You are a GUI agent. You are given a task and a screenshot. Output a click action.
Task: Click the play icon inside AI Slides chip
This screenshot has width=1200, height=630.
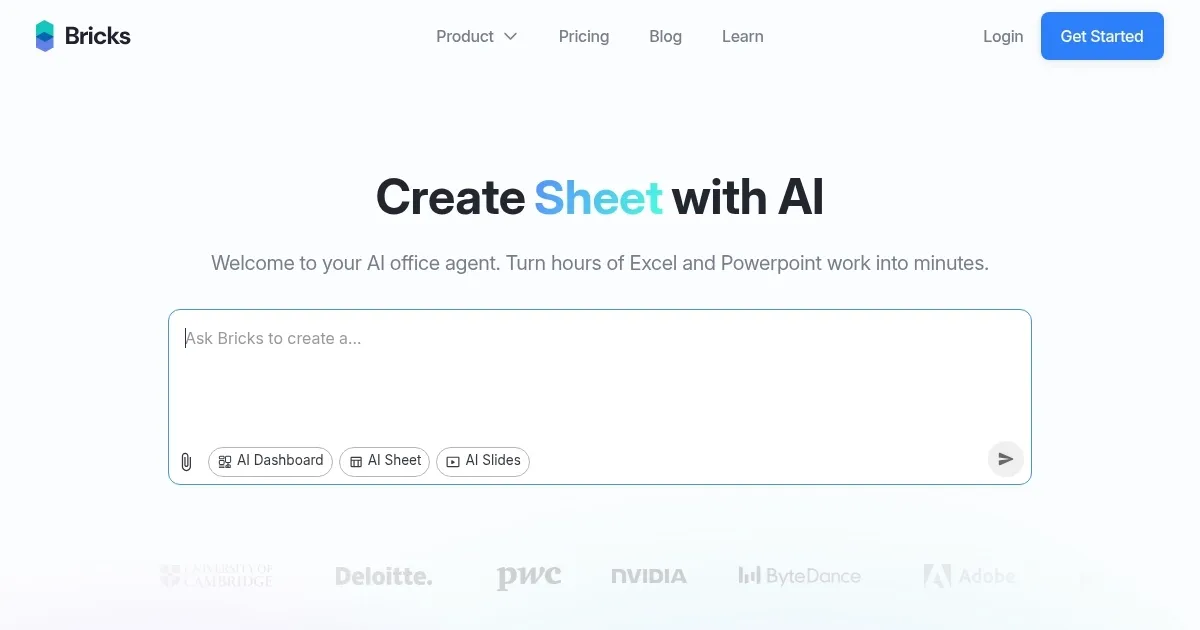point(455,461)
